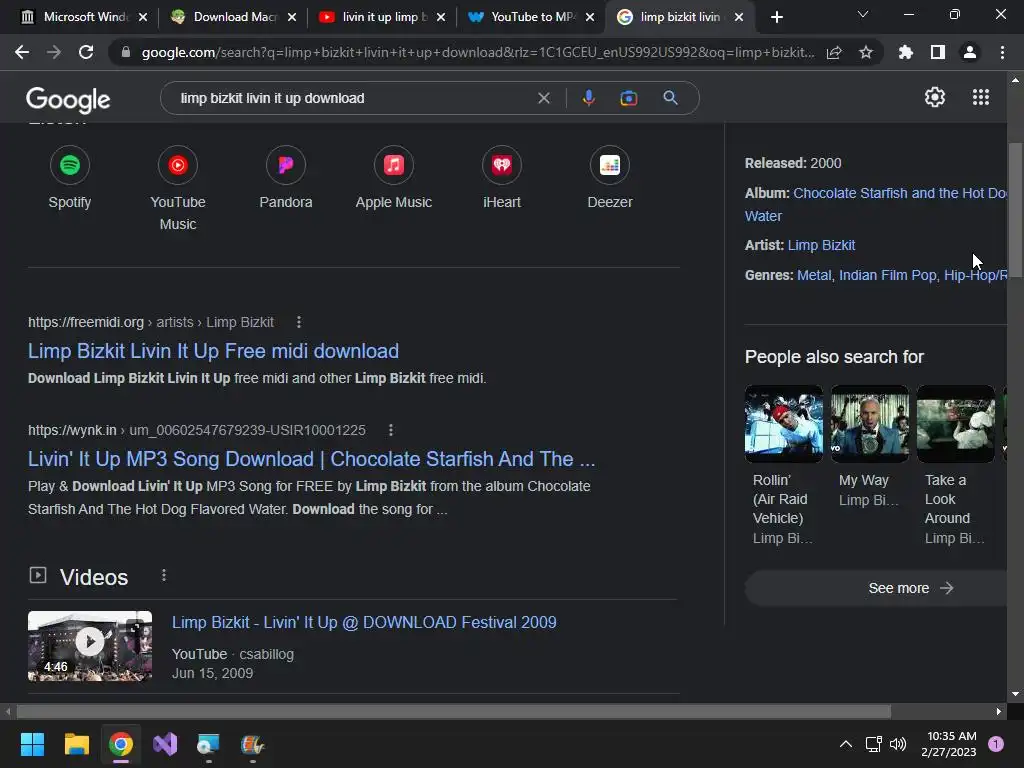1024x768 pixels.
Task: Open Apple Music listen option
Action: [x=394, y=178]
